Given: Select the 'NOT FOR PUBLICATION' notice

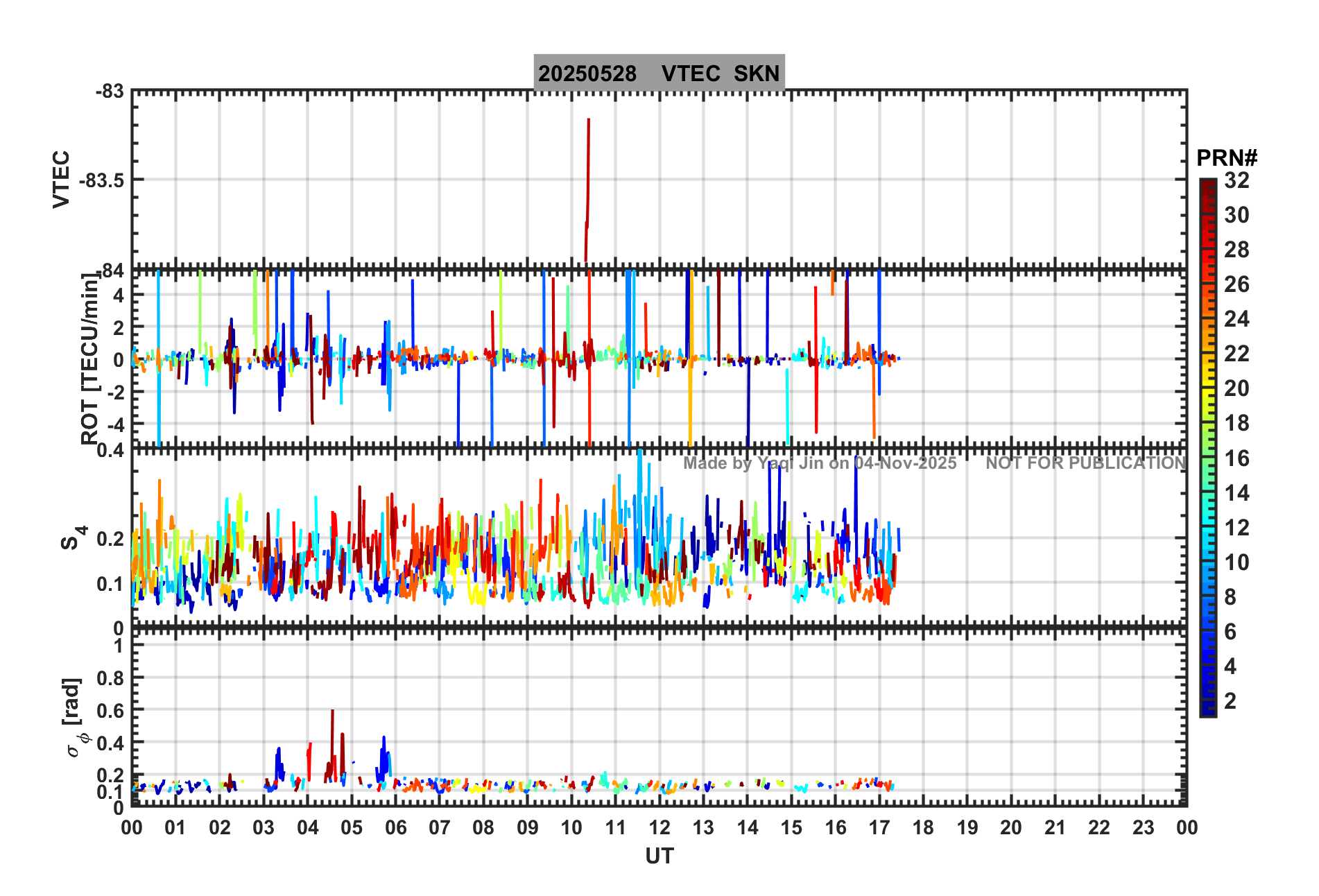Looking at the screenshot, I should pyautogui.click(x=1085, y=463).
